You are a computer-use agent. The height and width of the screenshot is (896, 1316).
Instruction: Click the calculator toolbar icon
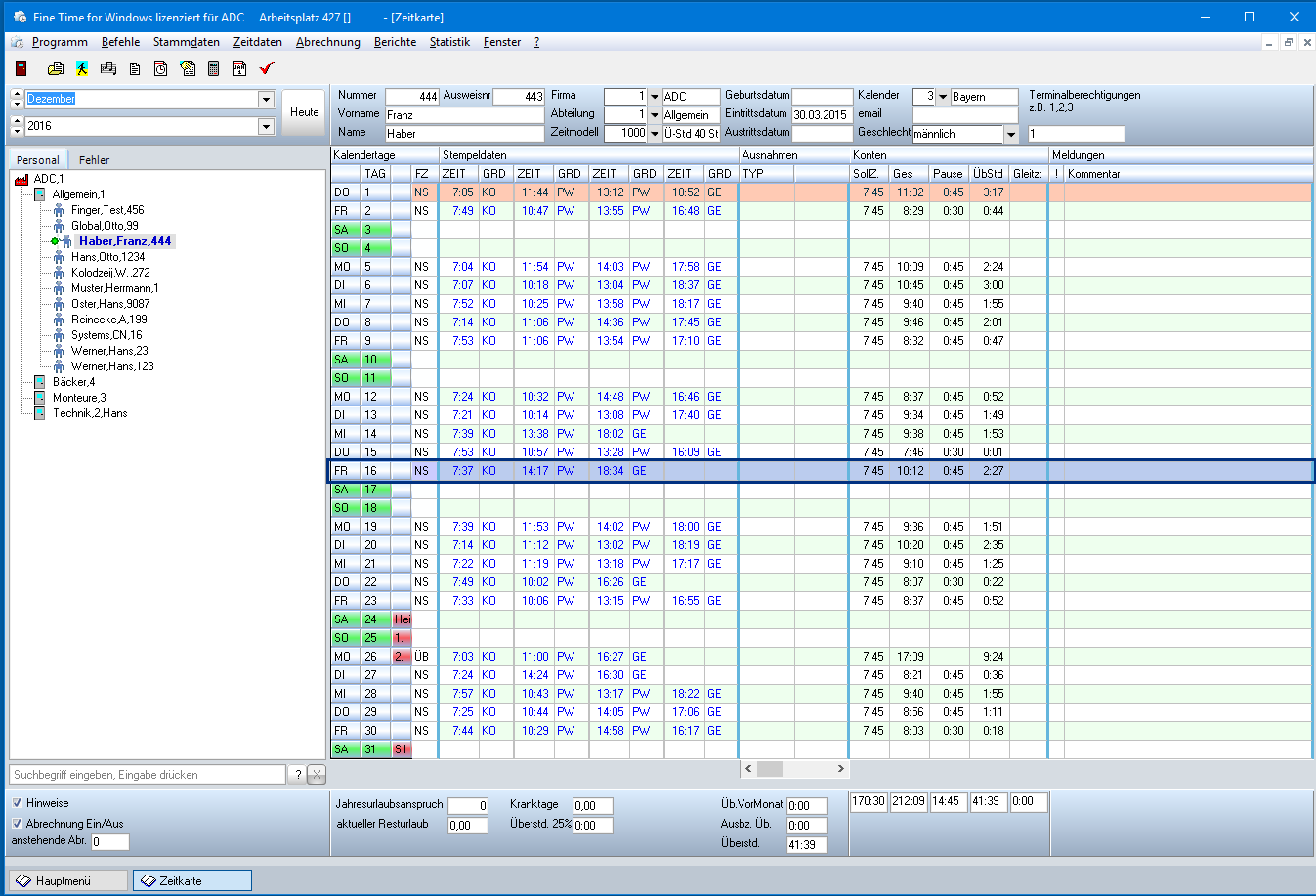213,68
